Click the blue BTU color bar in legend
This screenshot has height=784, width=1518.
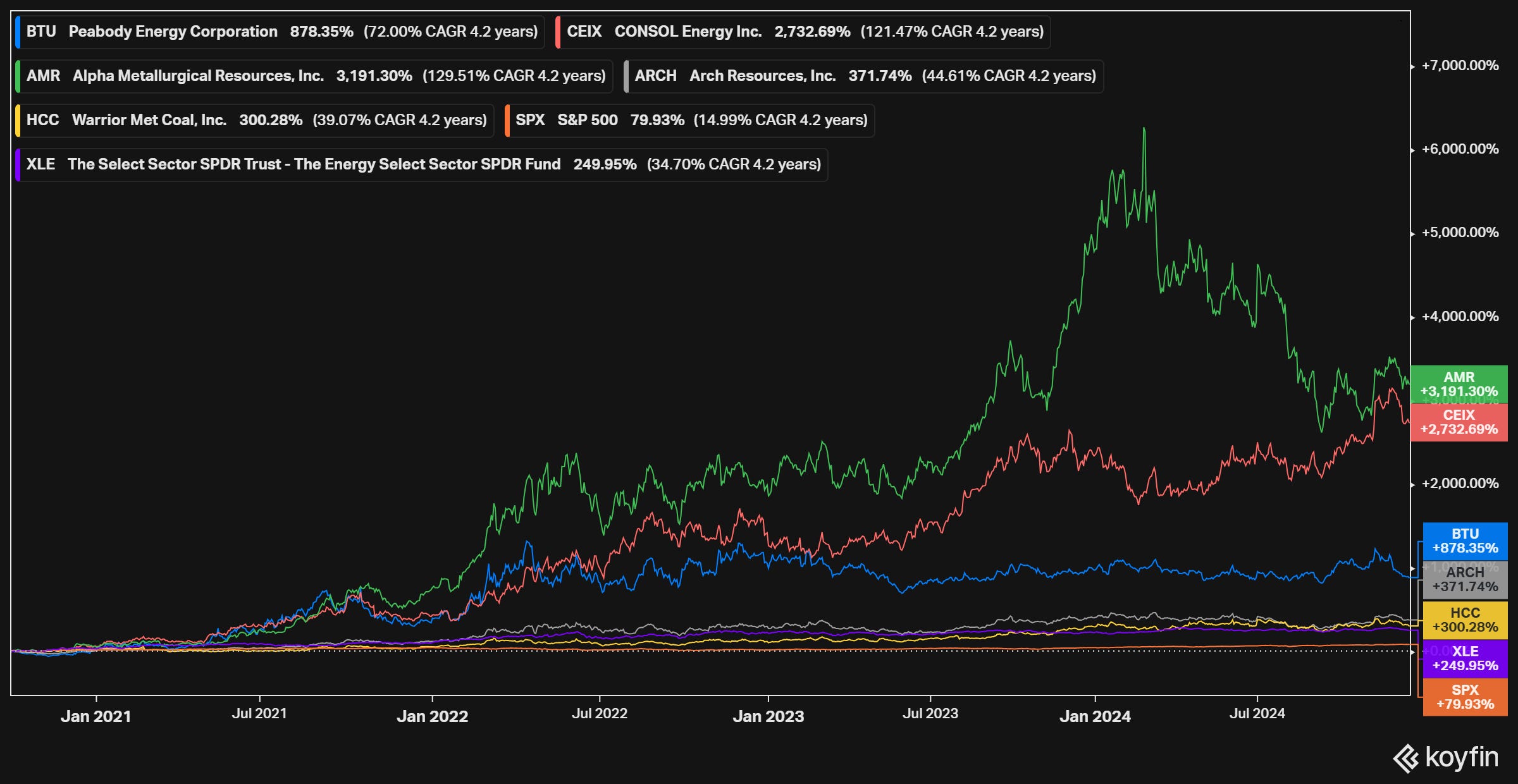(18, 32)
